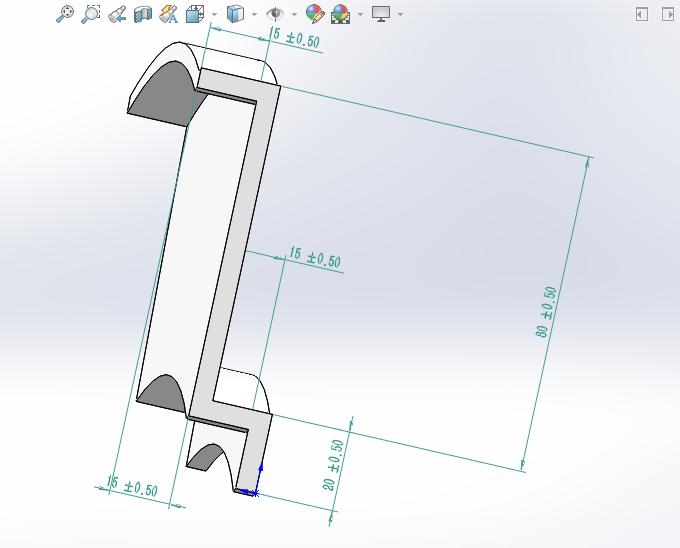The height and width of the screenshot is (548, 680).
Task: Open the Hide/Show Items dropdown arrow
Action: pyautogui.click(x=294, y=14)
